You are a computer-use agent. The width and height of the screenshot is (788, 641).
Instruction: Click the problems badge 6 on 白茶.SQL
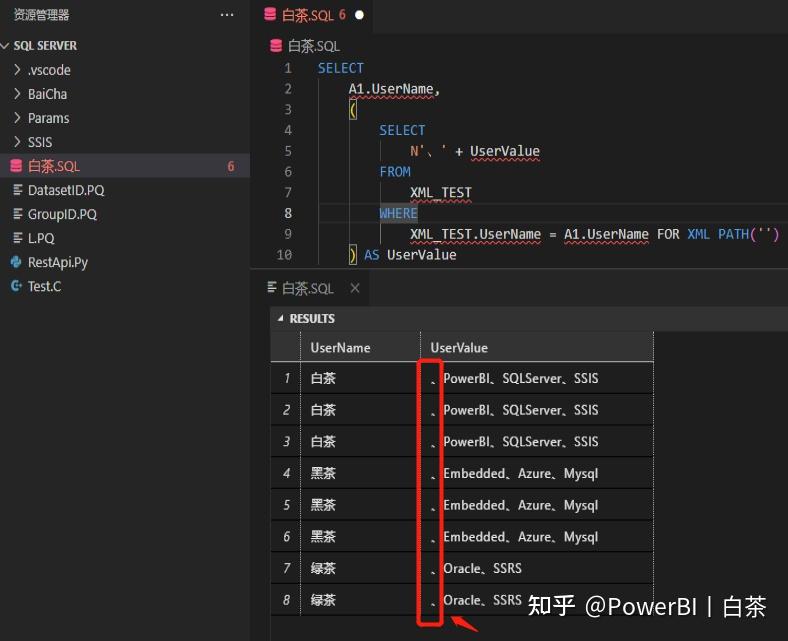pyautogui.click(x=231, y=166)
